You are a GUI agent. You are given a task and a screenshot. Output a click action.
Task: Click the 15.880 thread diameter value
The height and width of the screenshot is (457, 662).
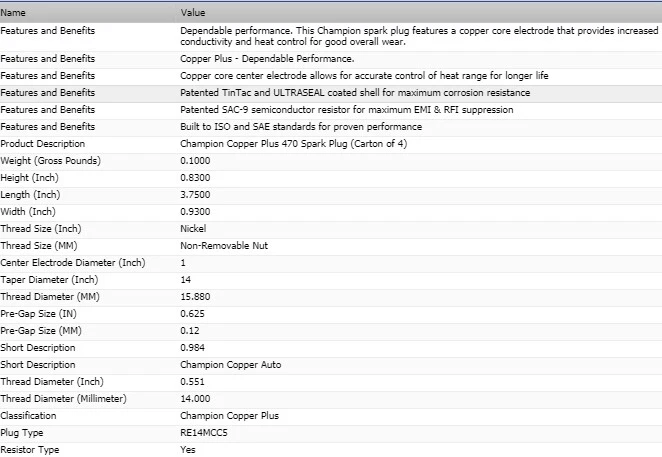(x=196, y=297)
